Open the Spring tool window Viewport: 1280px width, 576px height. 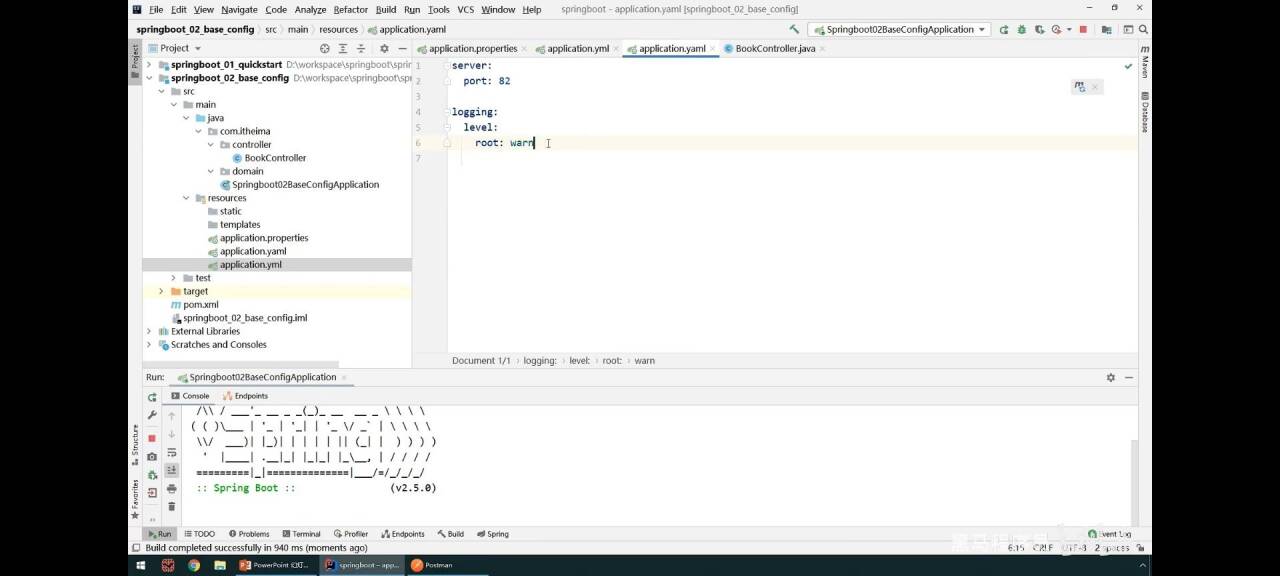pyautogui.click(x=492, y=534)
